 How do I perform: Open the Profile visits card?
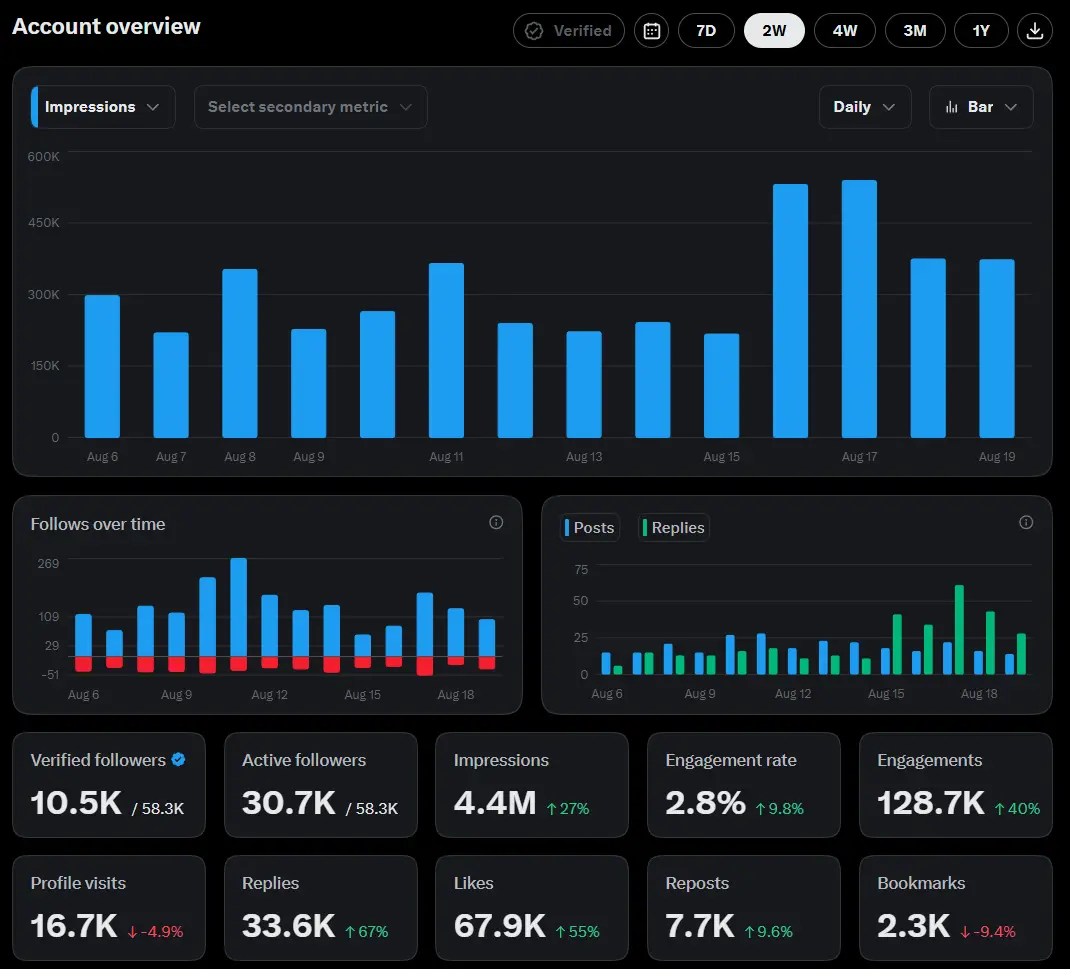coord(109,908)
